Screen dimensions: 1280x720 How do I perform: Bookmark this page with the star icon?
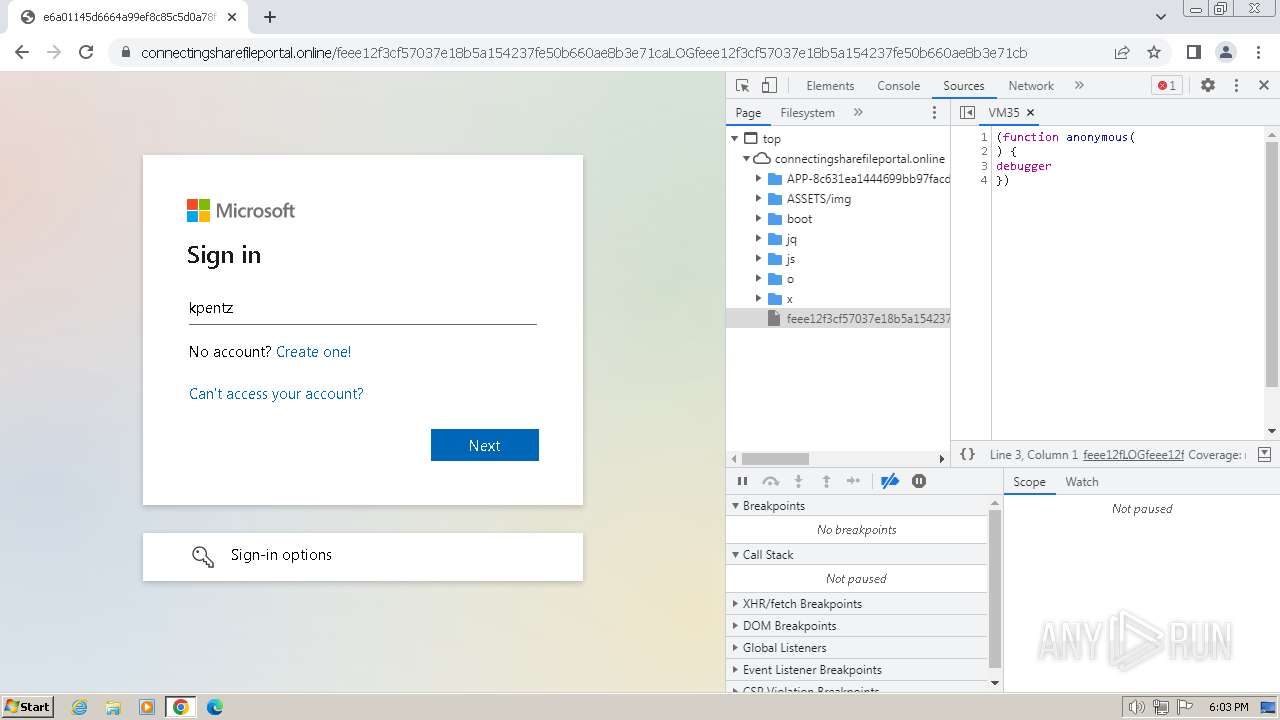click(1154, 52)
